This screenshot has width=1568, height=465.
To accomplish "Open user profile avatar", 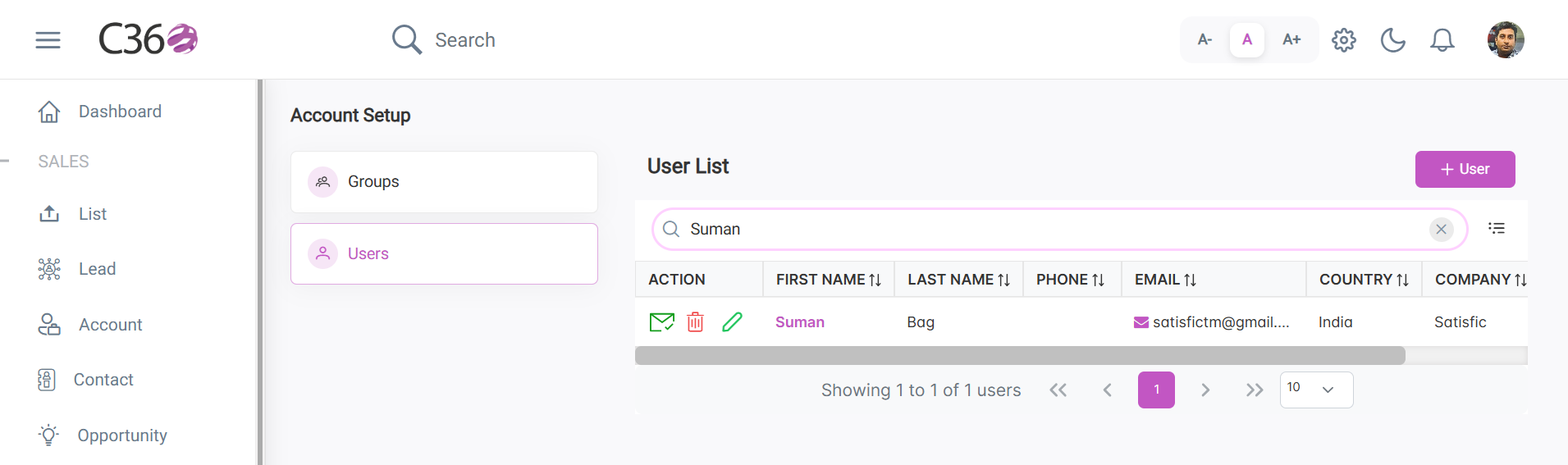I will click(1506, 39).
